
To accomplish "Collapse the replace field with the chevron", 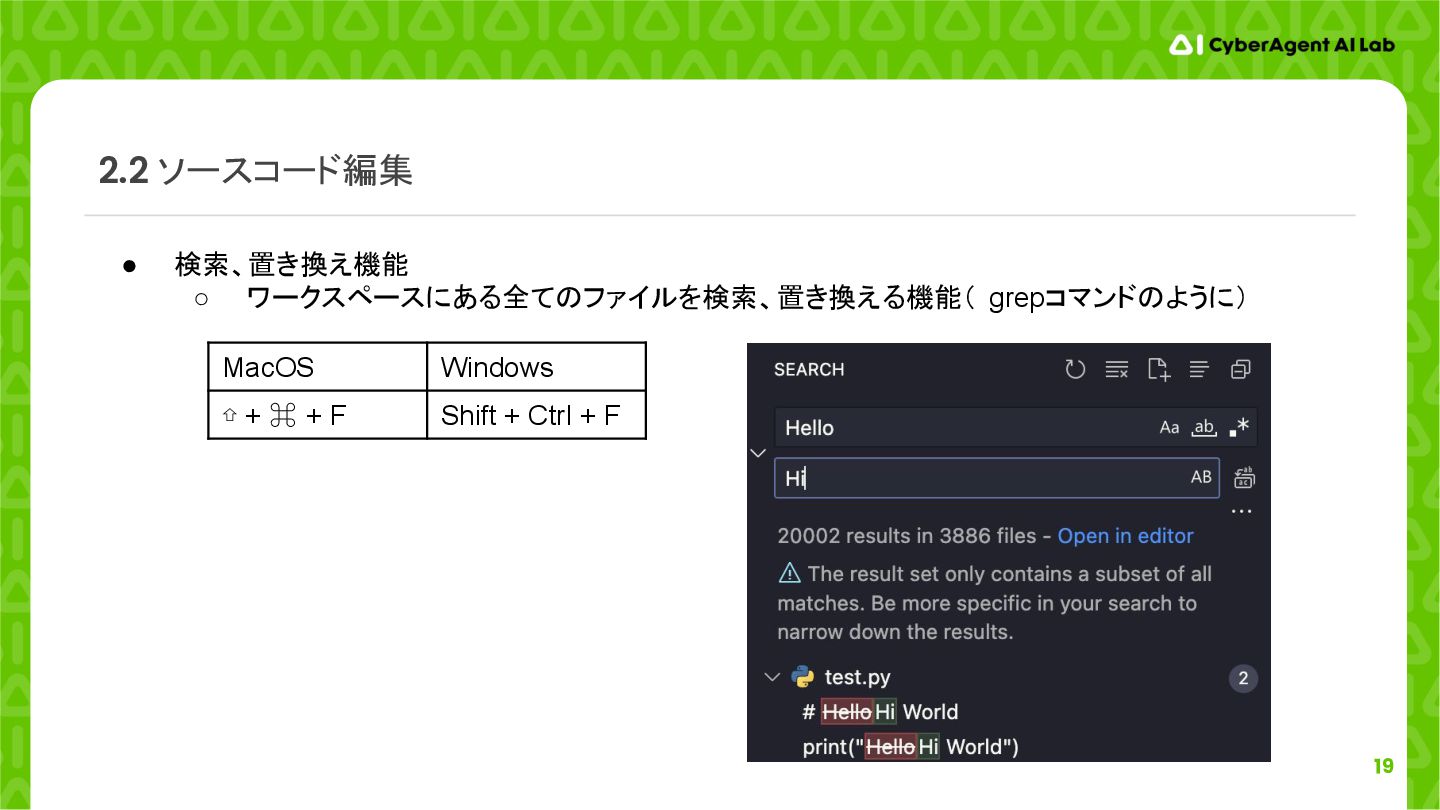I will point(758,453).
